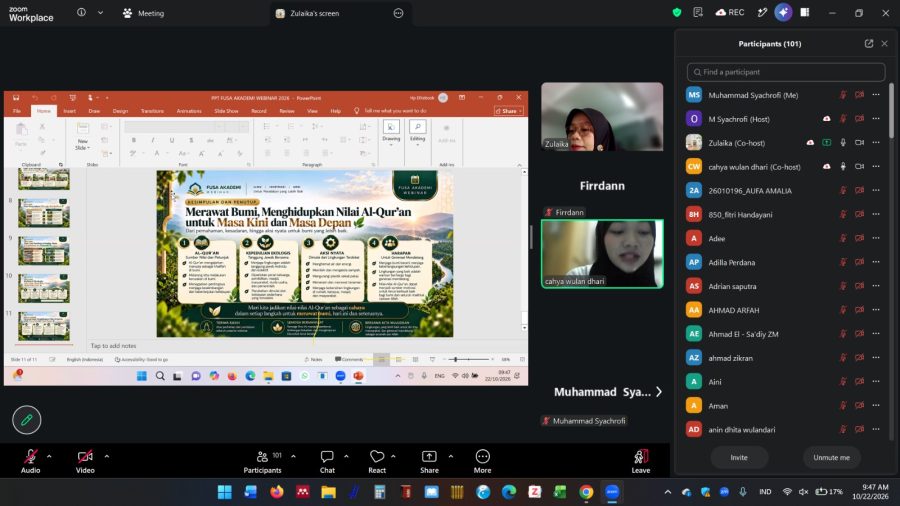Open the Audio settings caret
The height and width of the screenshot is (506, 900).
pyautogui.click(x=49, y=457)
